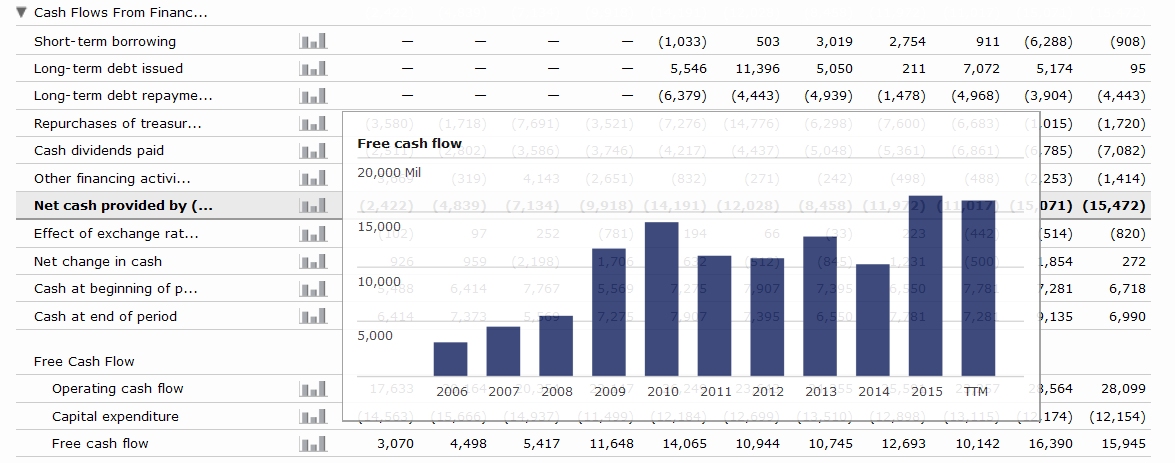Click the TTM bar in the chart

979,288
